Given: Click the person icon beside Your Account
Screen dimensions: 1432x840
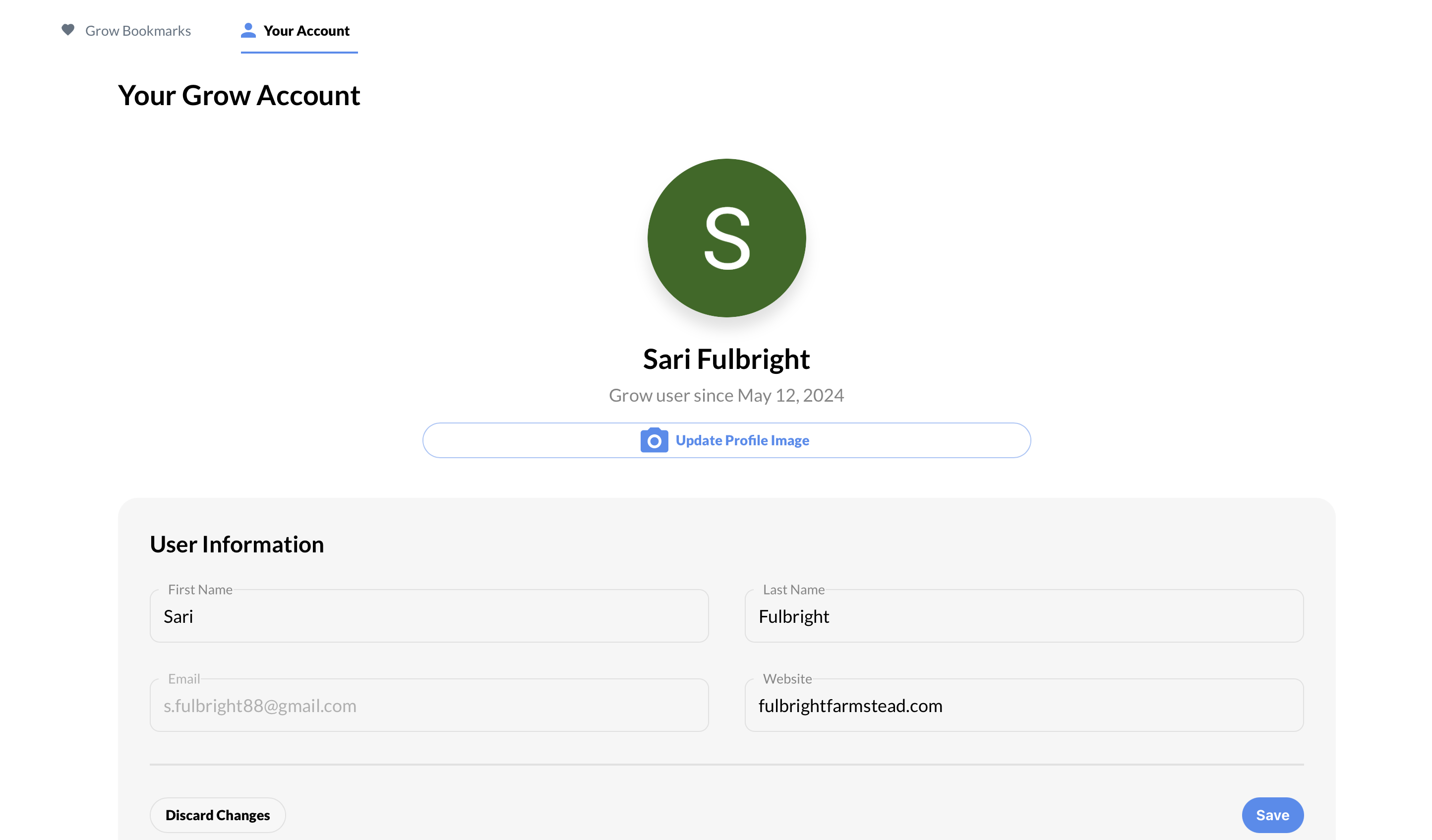Looking at the screenshot, I should [x=248, y=30].
